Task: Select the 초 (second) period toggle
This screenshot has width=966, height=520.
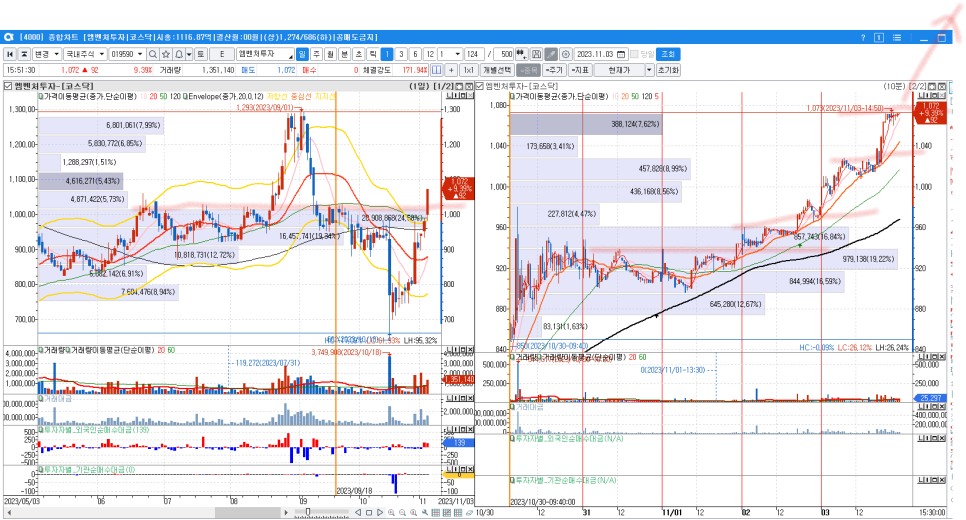Action: pyautogui.click(x=359, y=54)
